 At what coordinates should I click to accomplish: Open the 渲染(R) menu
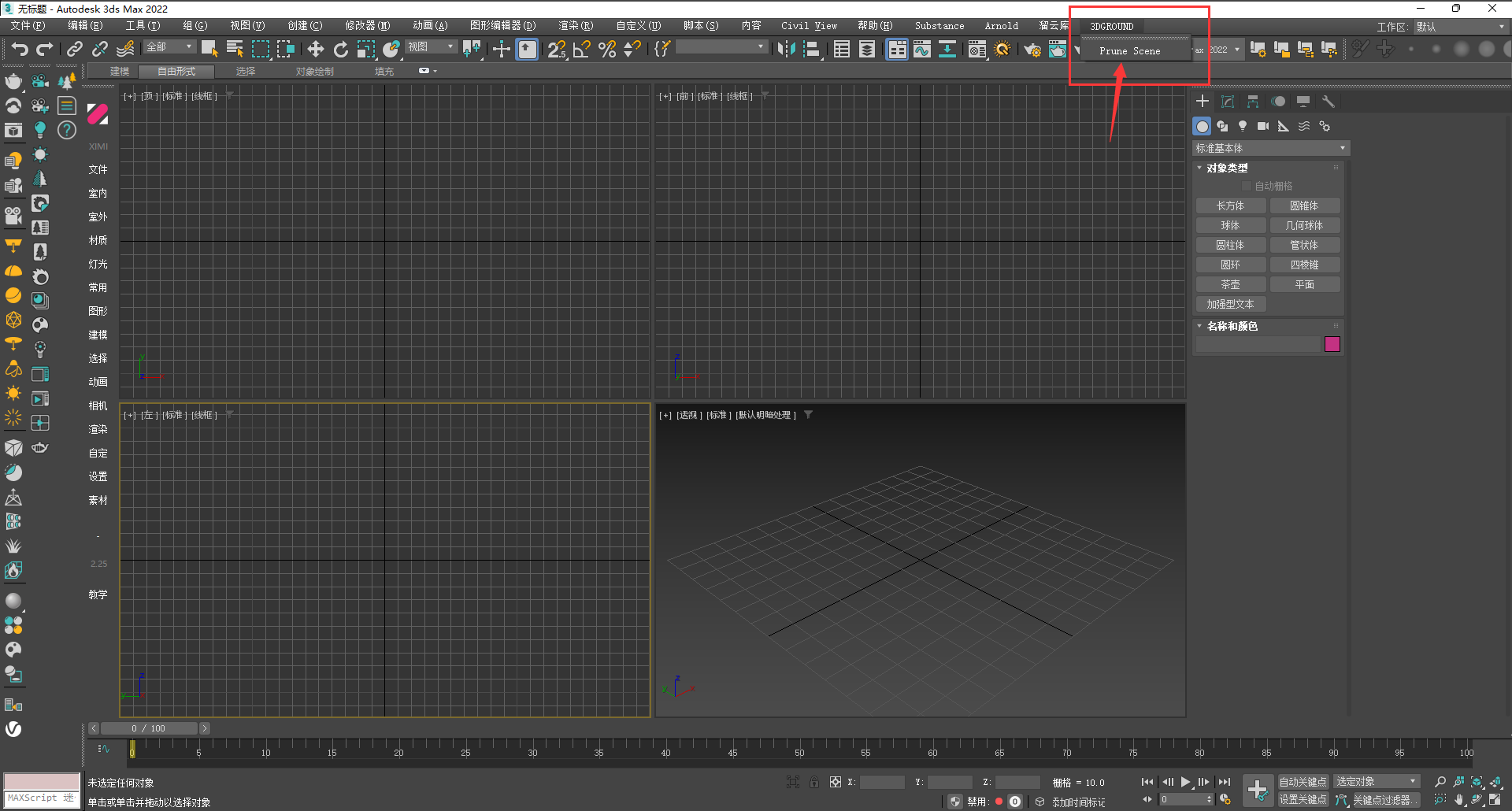576,26
